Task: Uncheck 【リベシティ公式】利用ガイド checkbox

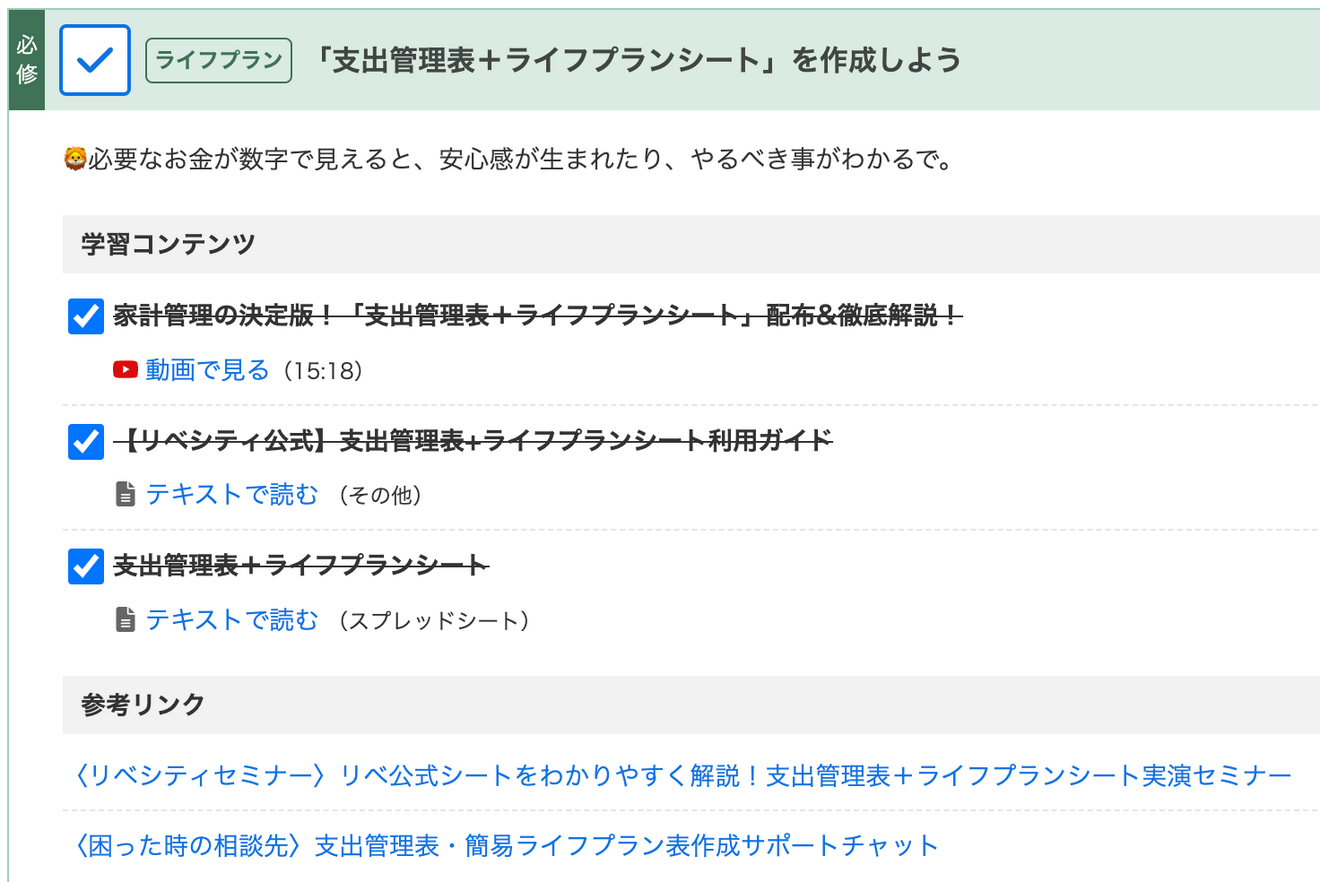Action: click(86, 441)
